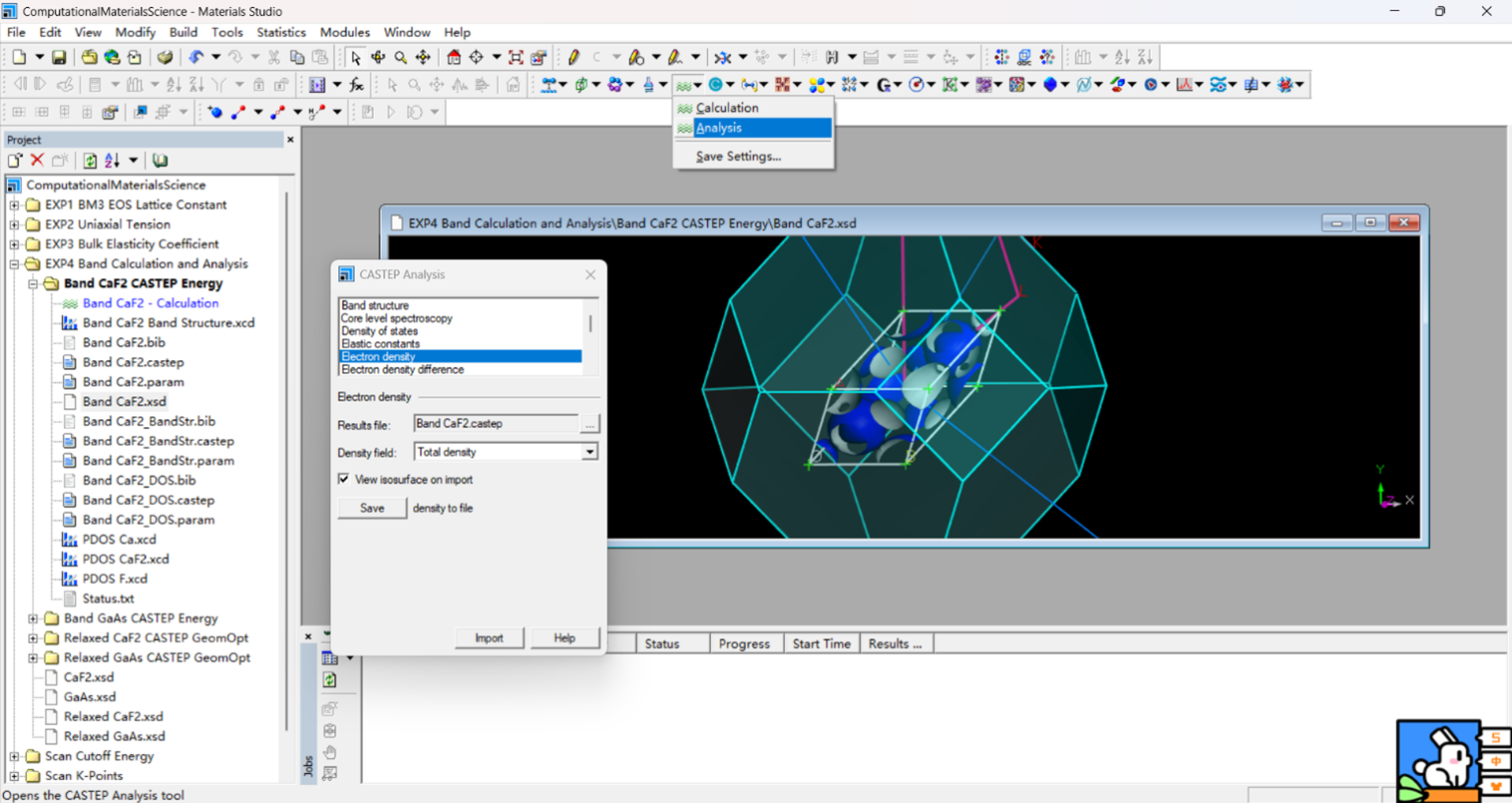Choose Save Settings... from the CASTEP menu
The height and width of the screenshot is (803, 1512).
(x=754, y=157)
